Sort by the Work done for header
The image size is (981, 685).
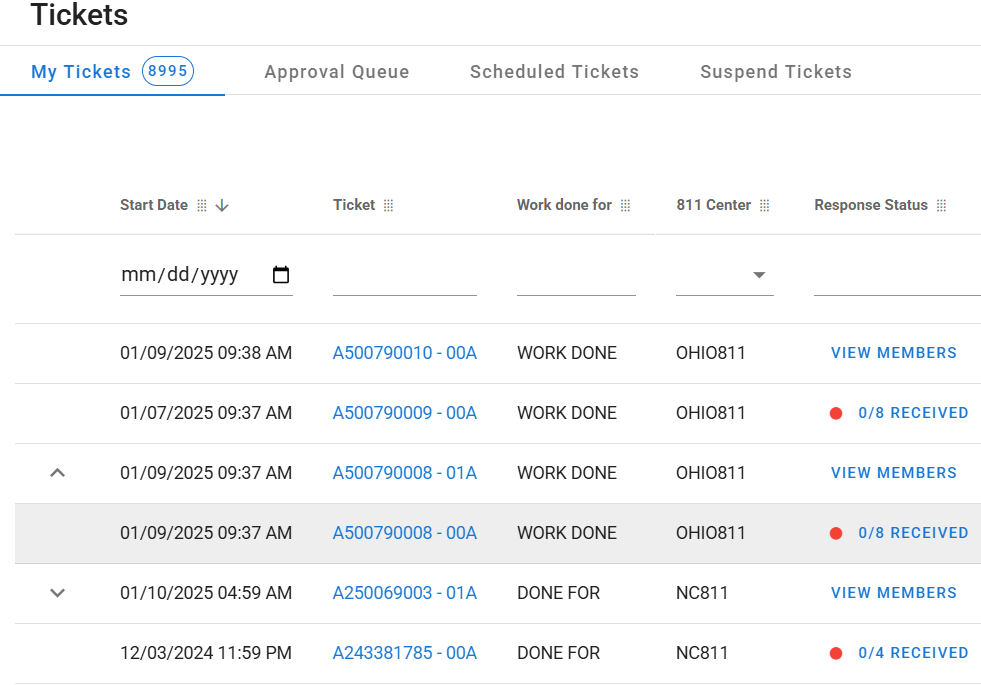[564, 205]
